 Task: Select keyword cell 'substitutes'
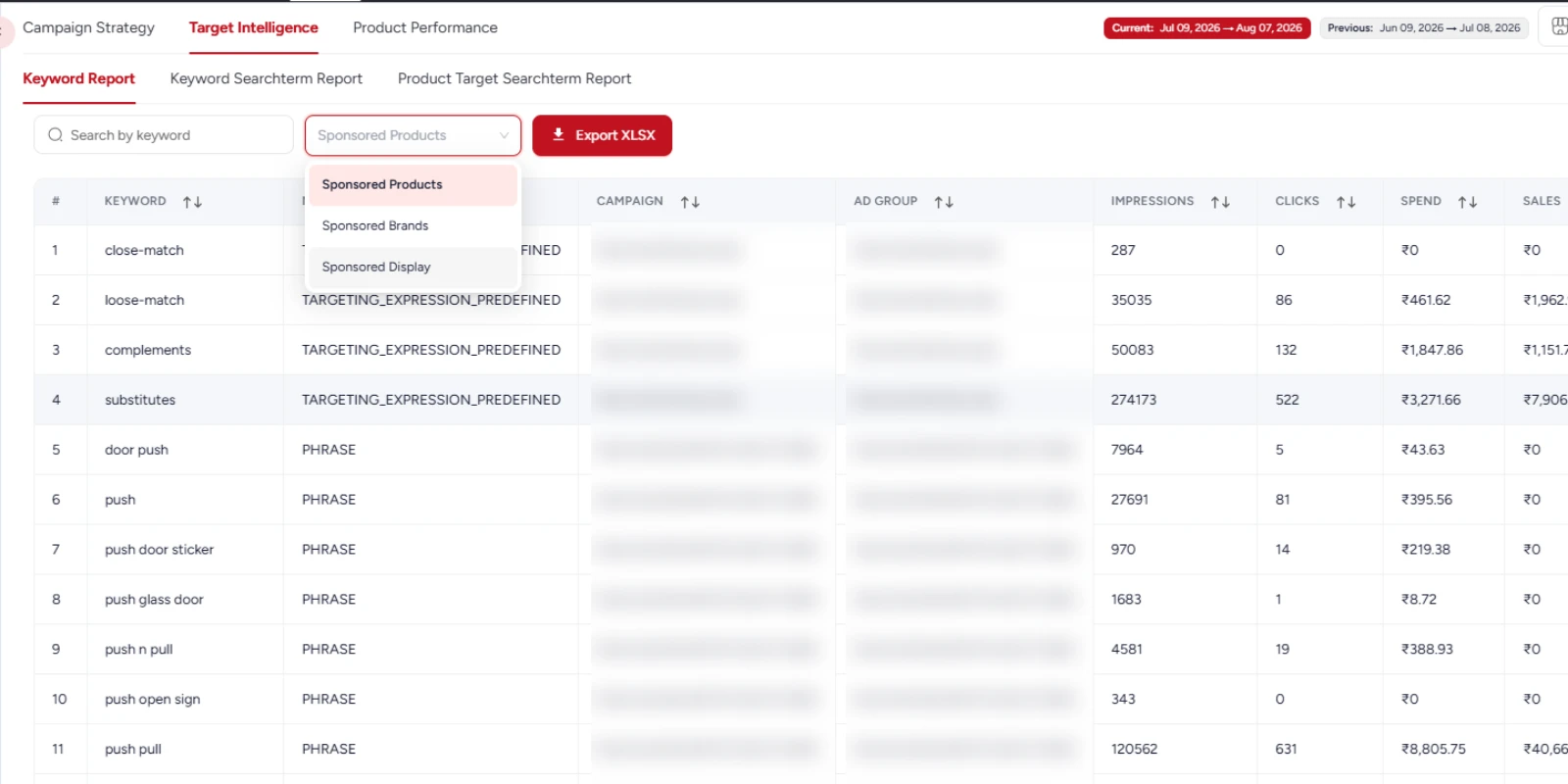(x=140, y=400)
